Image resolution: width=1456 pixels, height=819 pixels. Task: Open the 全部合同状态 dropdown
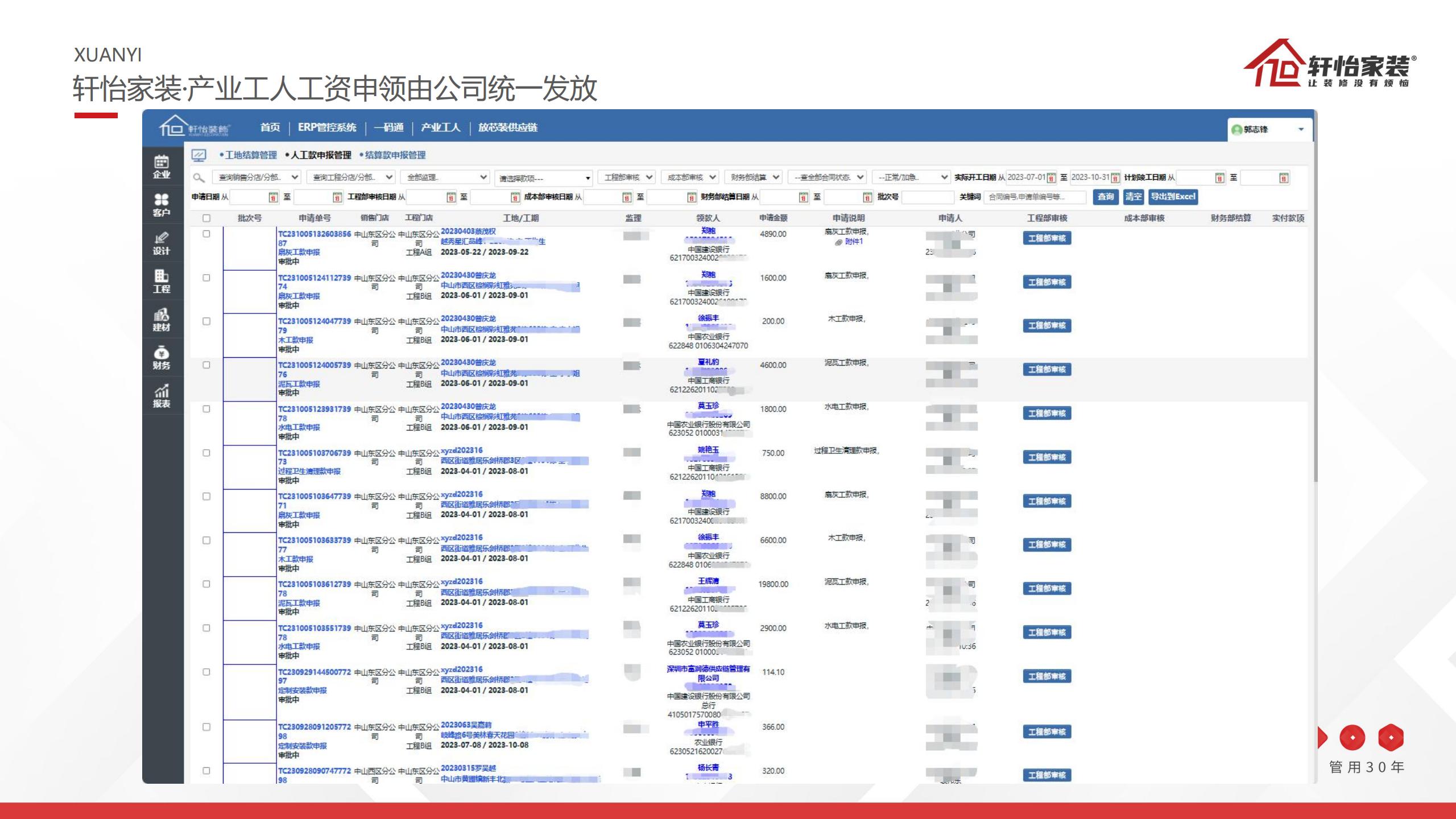828,177
